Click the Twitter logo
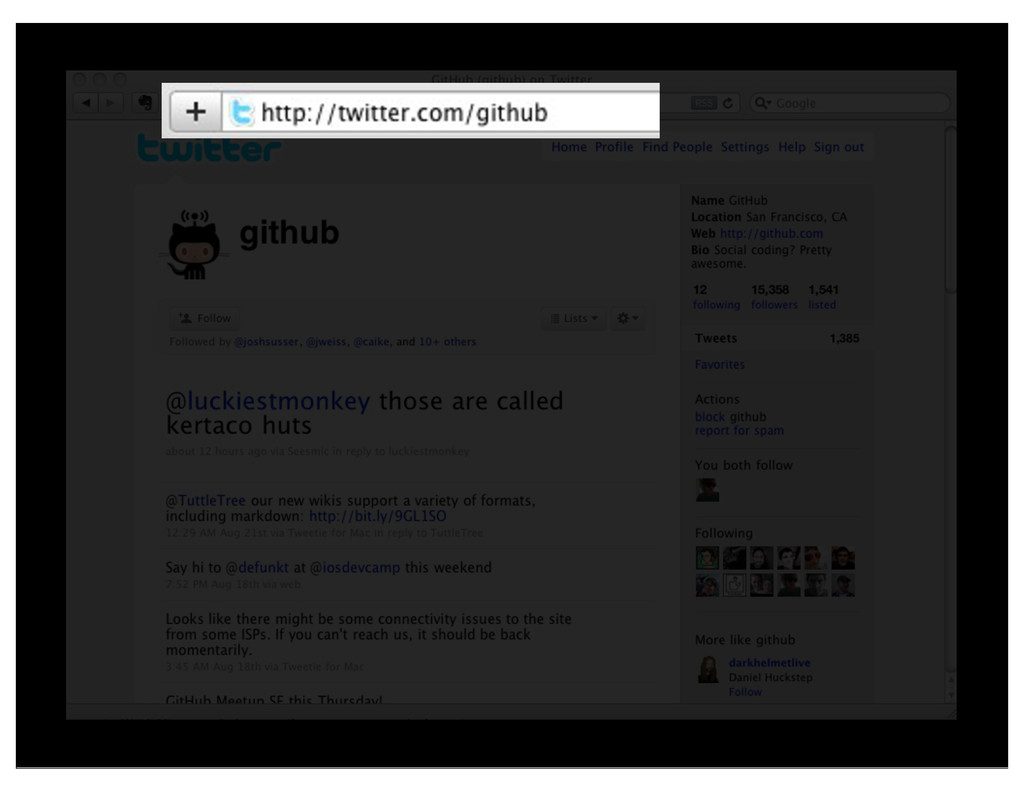Screen dimensions: 1024x791 (x=209, y=148)
